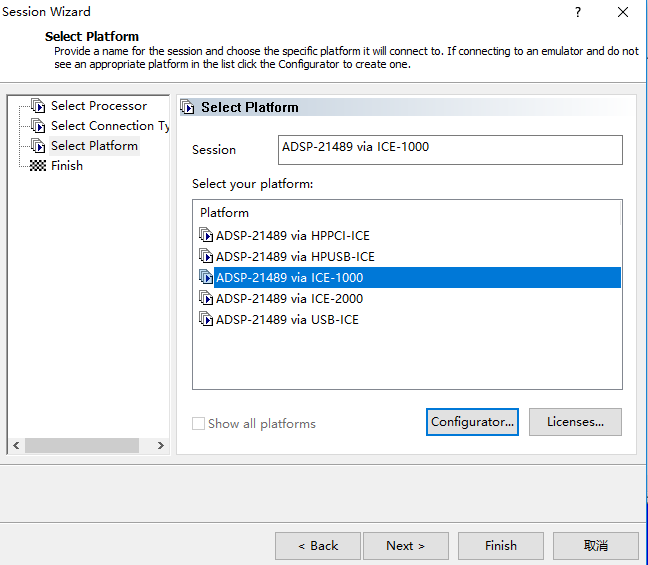Open the help question mark button
The image size is (648, 565).
[578, 12]
